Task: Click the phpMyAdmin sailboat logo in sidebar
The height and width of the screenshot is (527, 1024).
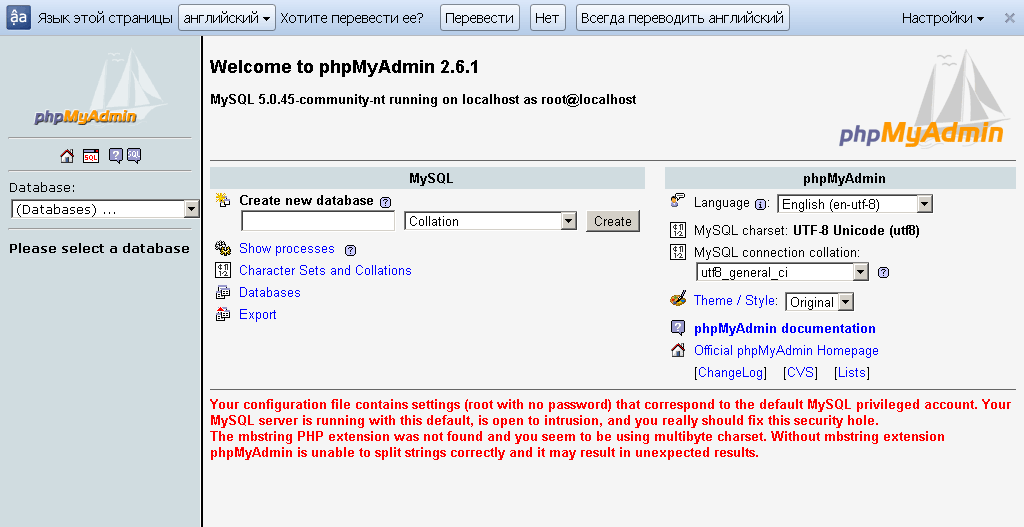Action: click(101, 86)
